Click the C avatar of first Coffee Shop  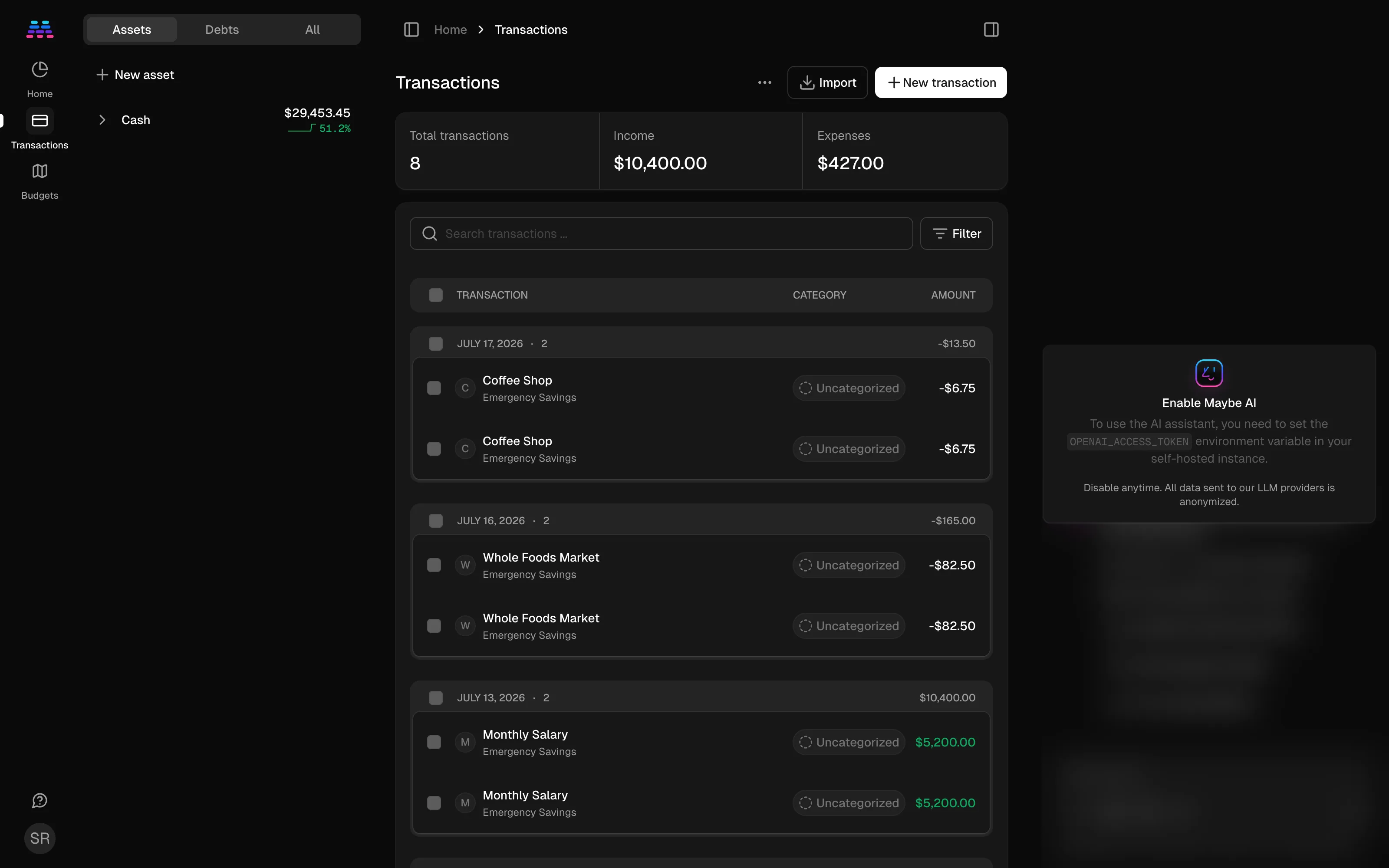pyautogui.click(x=465, y=388)
